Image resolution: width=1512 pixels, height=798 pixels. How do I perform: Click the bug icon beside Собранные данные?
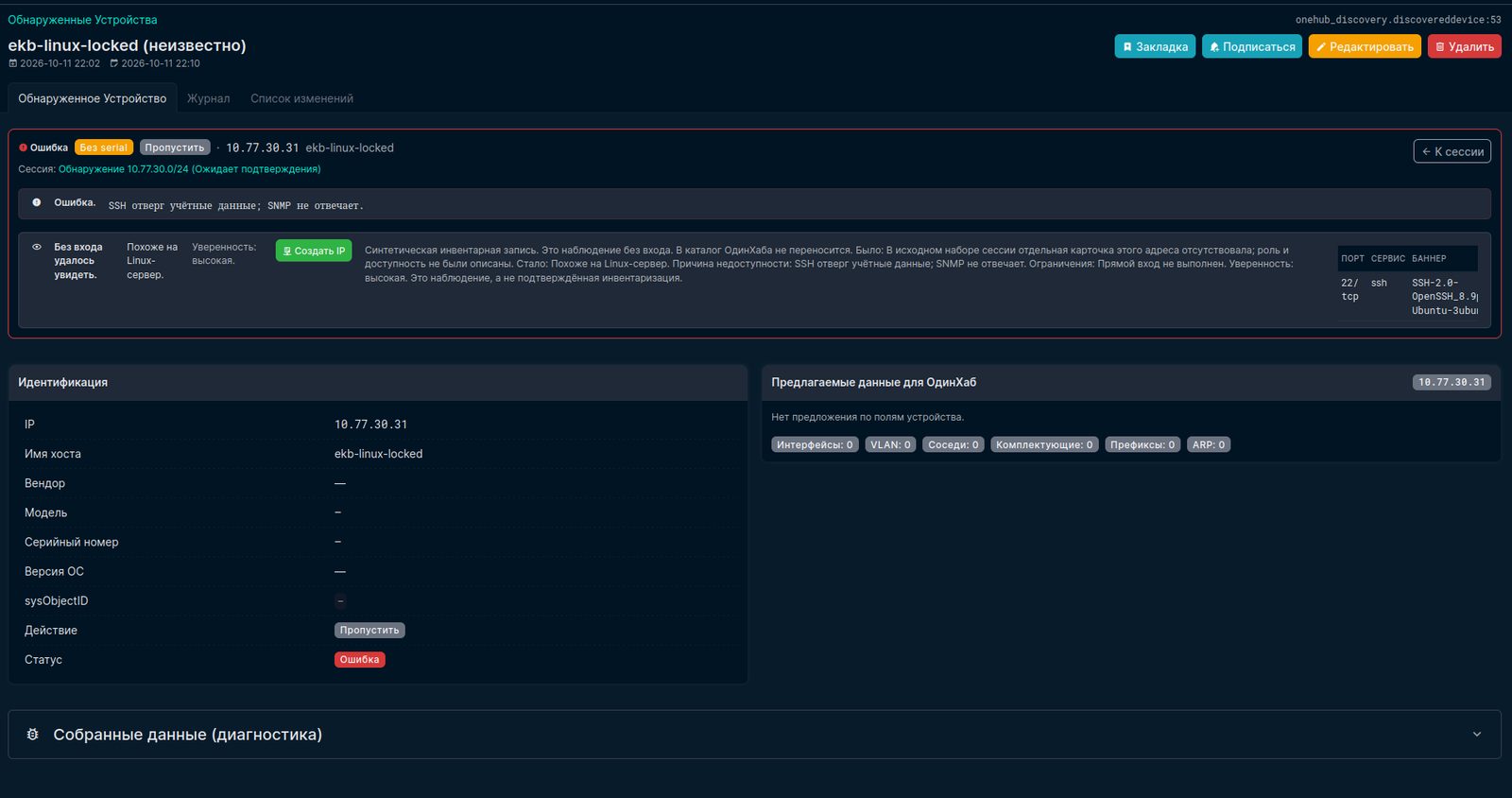[x=32, y=735]
